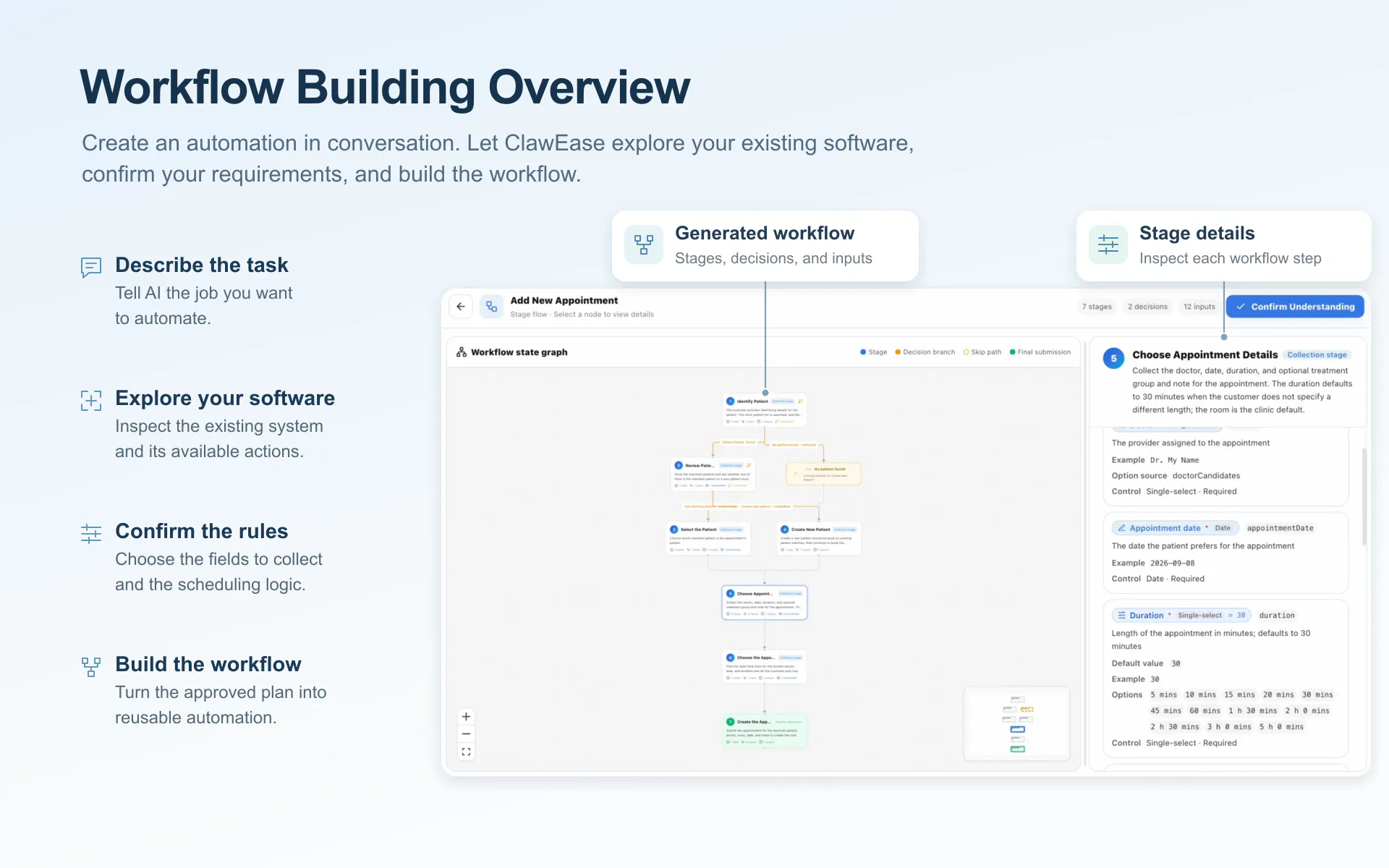
Task: Click the Confirm the rules heading
Action: coord(202,531)
